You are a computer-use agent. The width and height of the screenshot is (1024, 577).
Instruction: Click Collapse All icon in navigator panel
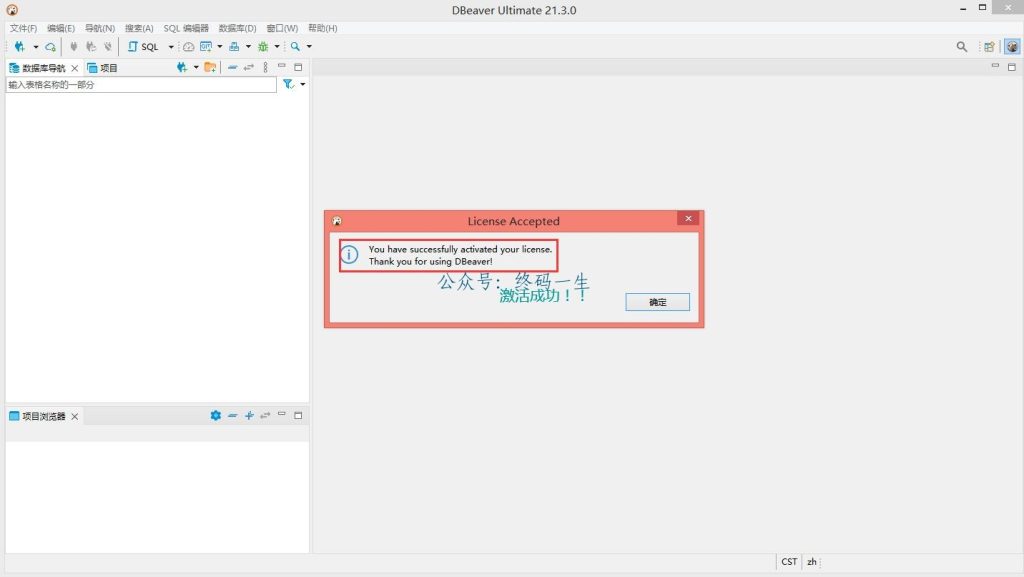pos(232,67)
